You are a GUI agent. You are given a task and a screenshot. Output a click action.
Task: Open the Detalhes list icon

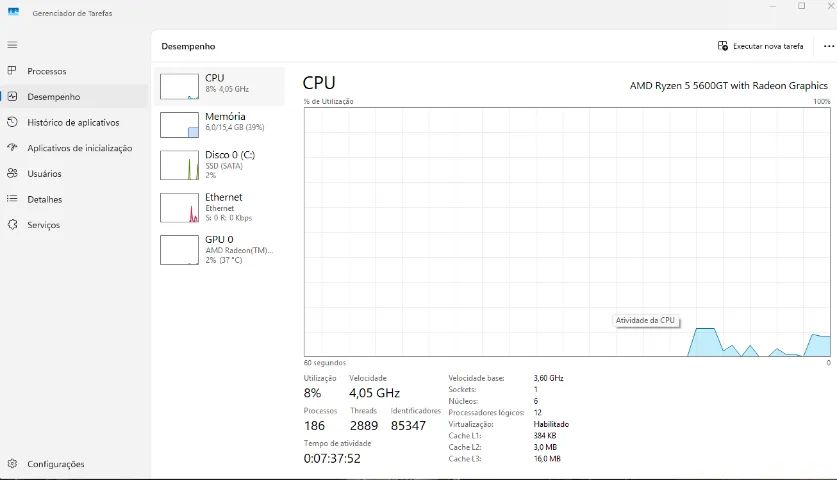point(12,199)
